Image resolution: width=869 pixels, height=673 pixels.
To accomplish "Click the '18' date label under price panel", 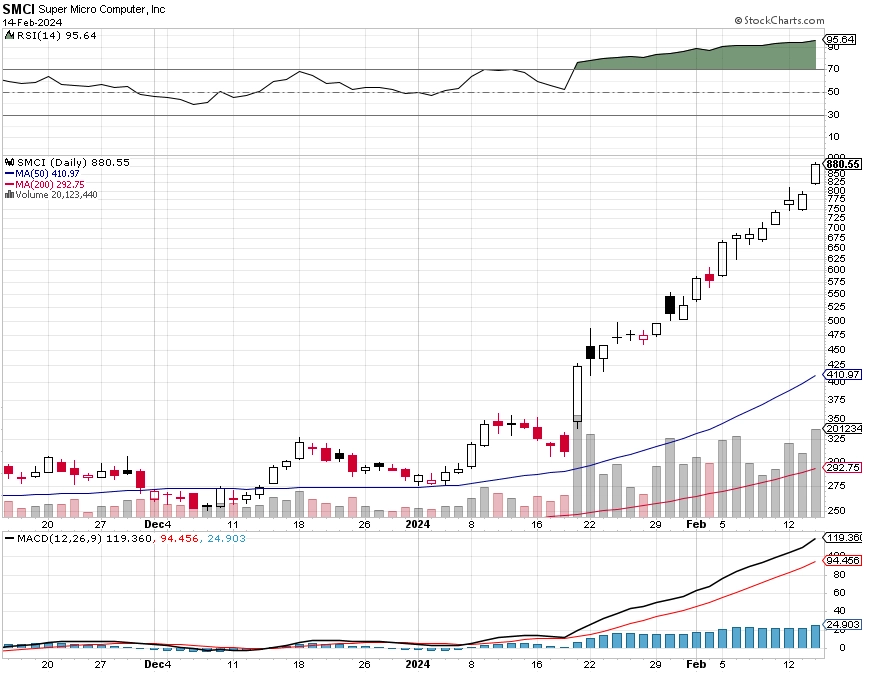I will click(x=299, y=524).
